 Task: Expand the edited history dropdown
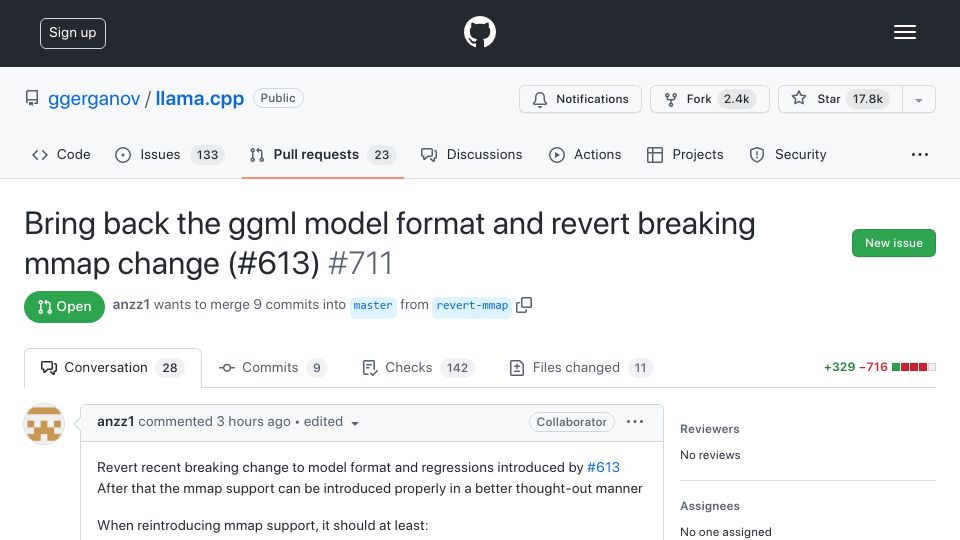[x=331, y=422]
